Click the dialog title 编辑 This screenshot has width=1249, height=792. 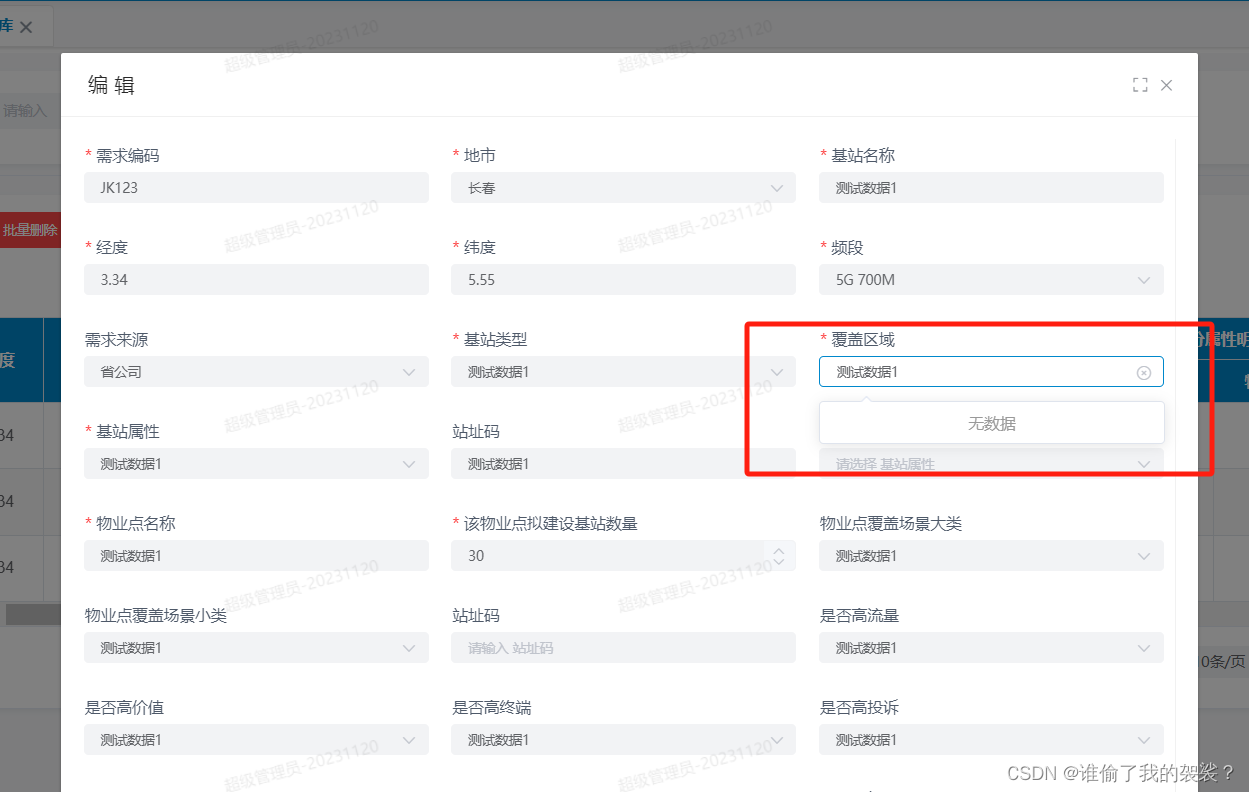(111, 85)
